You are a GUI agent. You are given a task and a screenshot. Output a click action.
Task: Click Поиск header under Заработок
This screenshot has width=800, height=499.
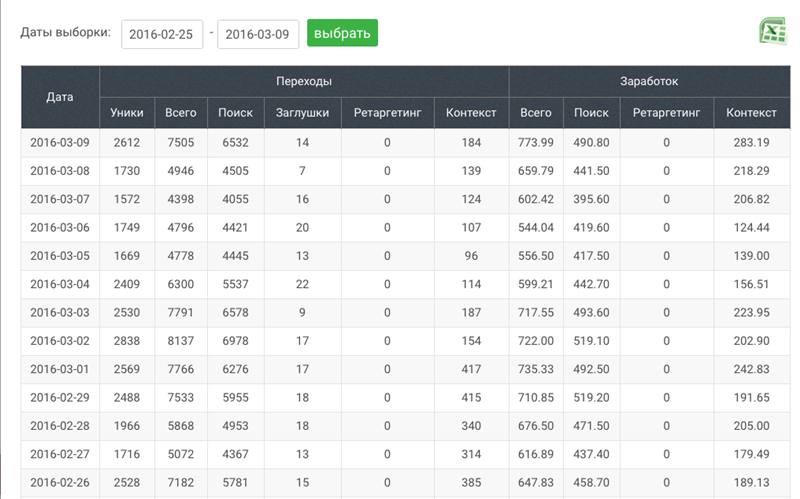591,113
